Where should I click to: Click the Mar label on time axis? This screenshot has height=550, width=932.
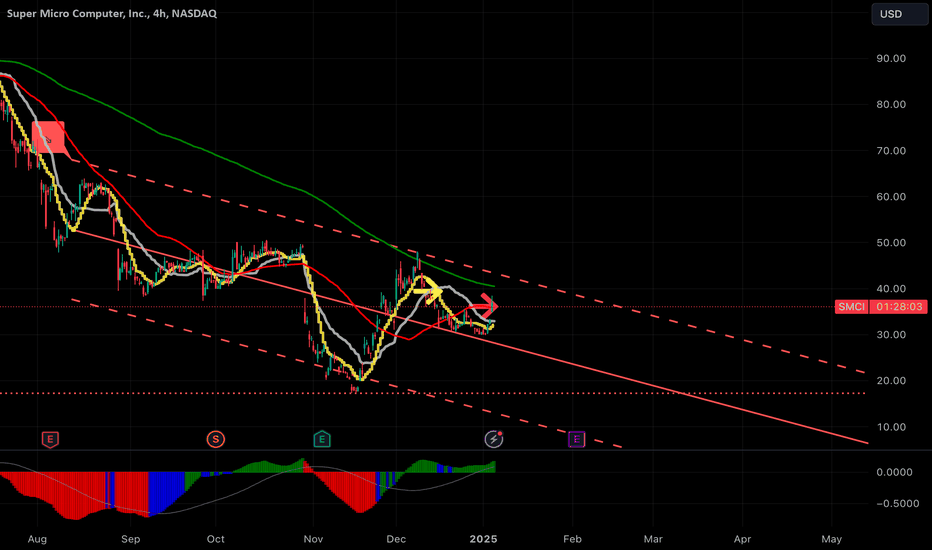[653, 539]
